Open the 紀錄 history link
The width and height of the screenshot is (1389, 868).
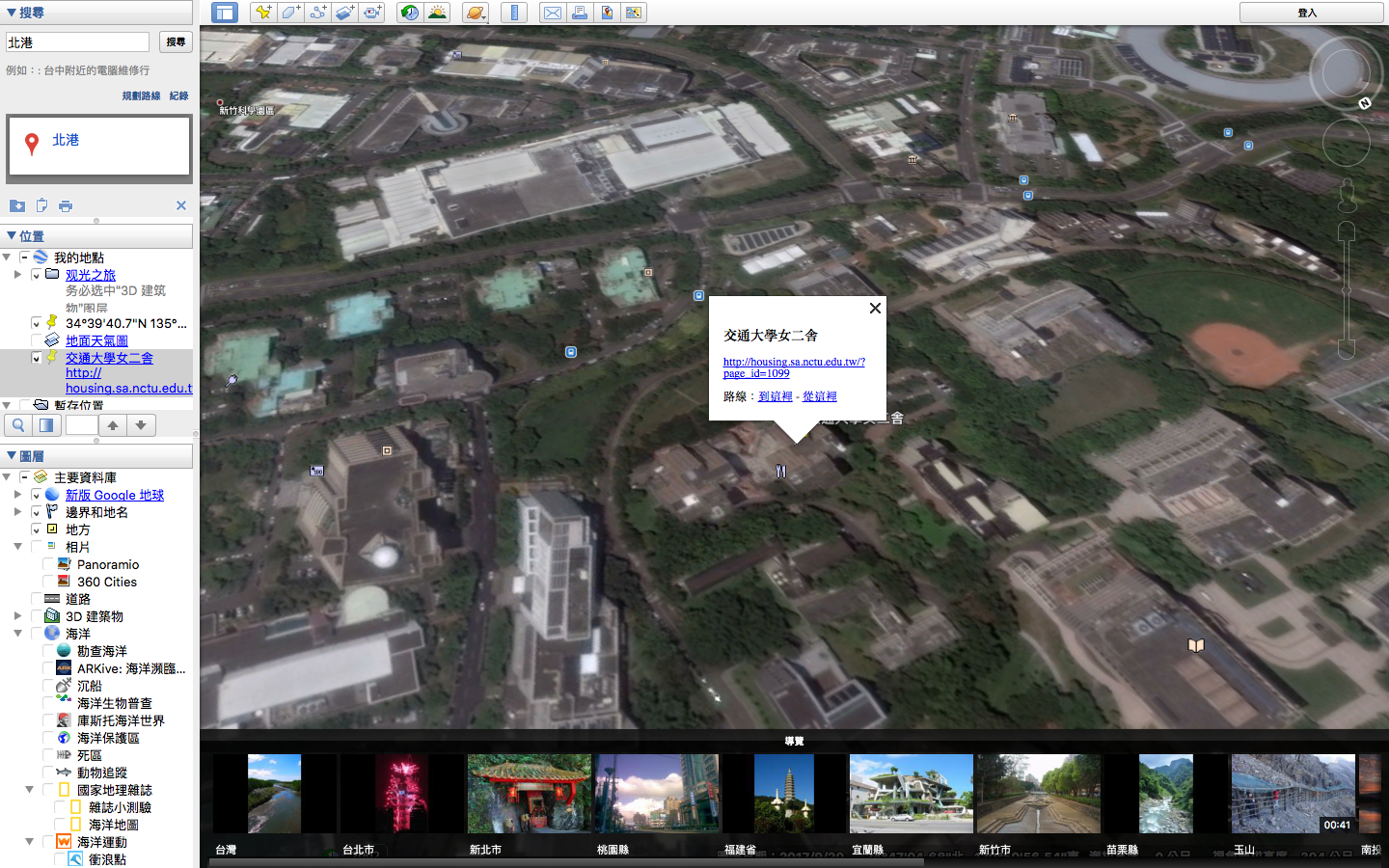pyautogui.click(x=179, y=95)
